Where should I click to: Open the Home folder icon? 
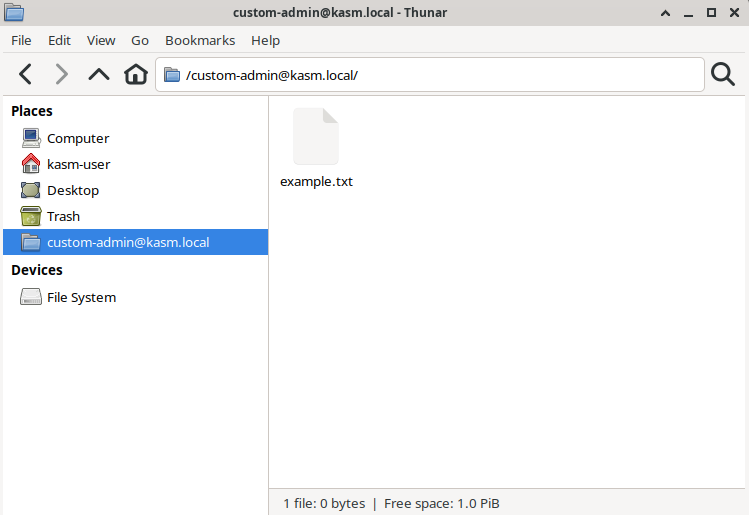(135, 74)
